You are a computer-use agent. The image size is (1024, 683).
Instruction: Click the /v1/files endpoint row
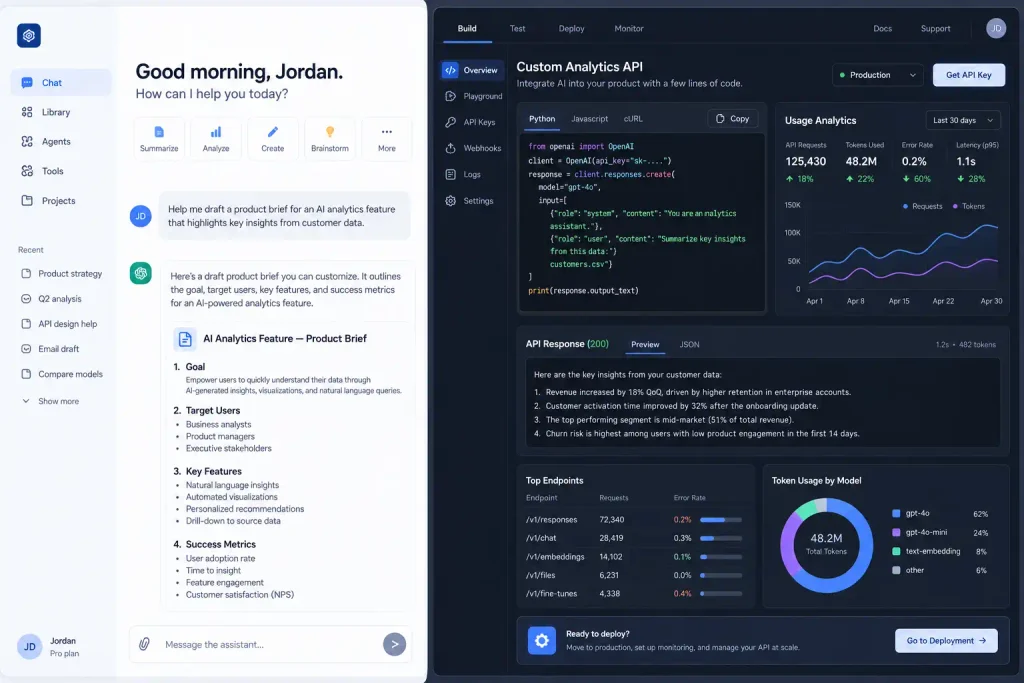tap(634, 575)
